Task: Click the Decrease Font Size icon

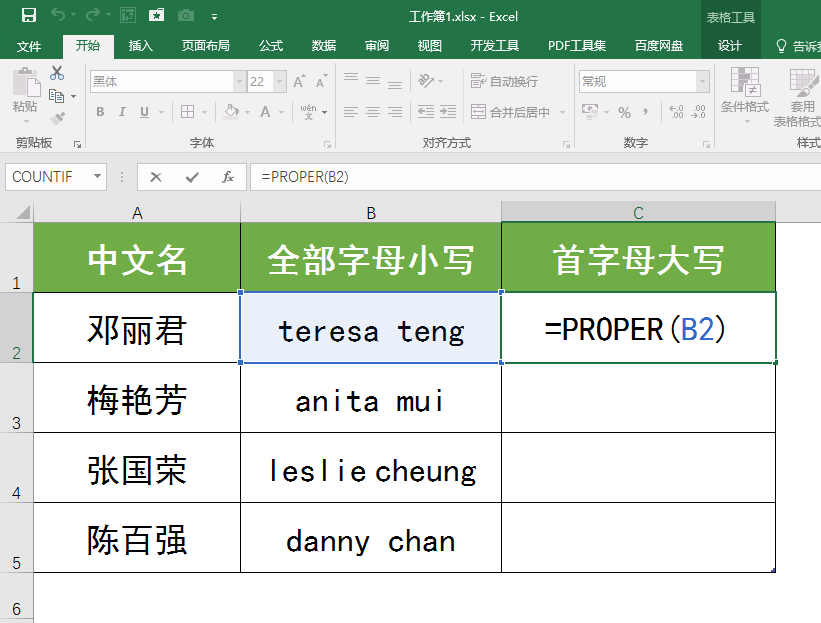Action: pyautogui.click(x=321, y=81)
